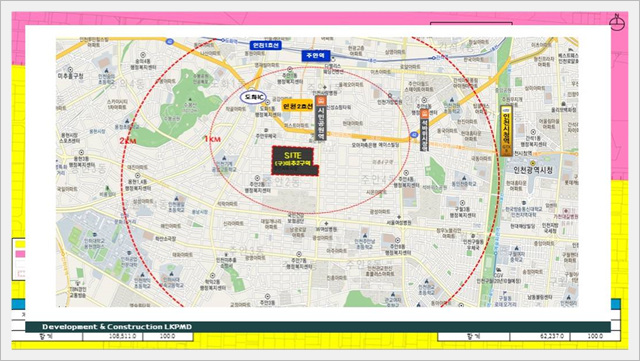Click the pink legend swatch at the left edge

coord(20,254)
